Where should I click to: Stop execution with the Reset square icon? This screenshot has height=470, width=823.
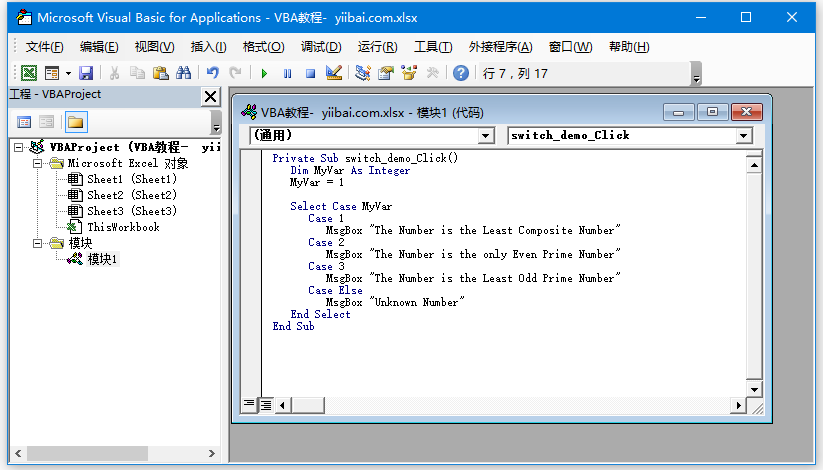(310, 74)
